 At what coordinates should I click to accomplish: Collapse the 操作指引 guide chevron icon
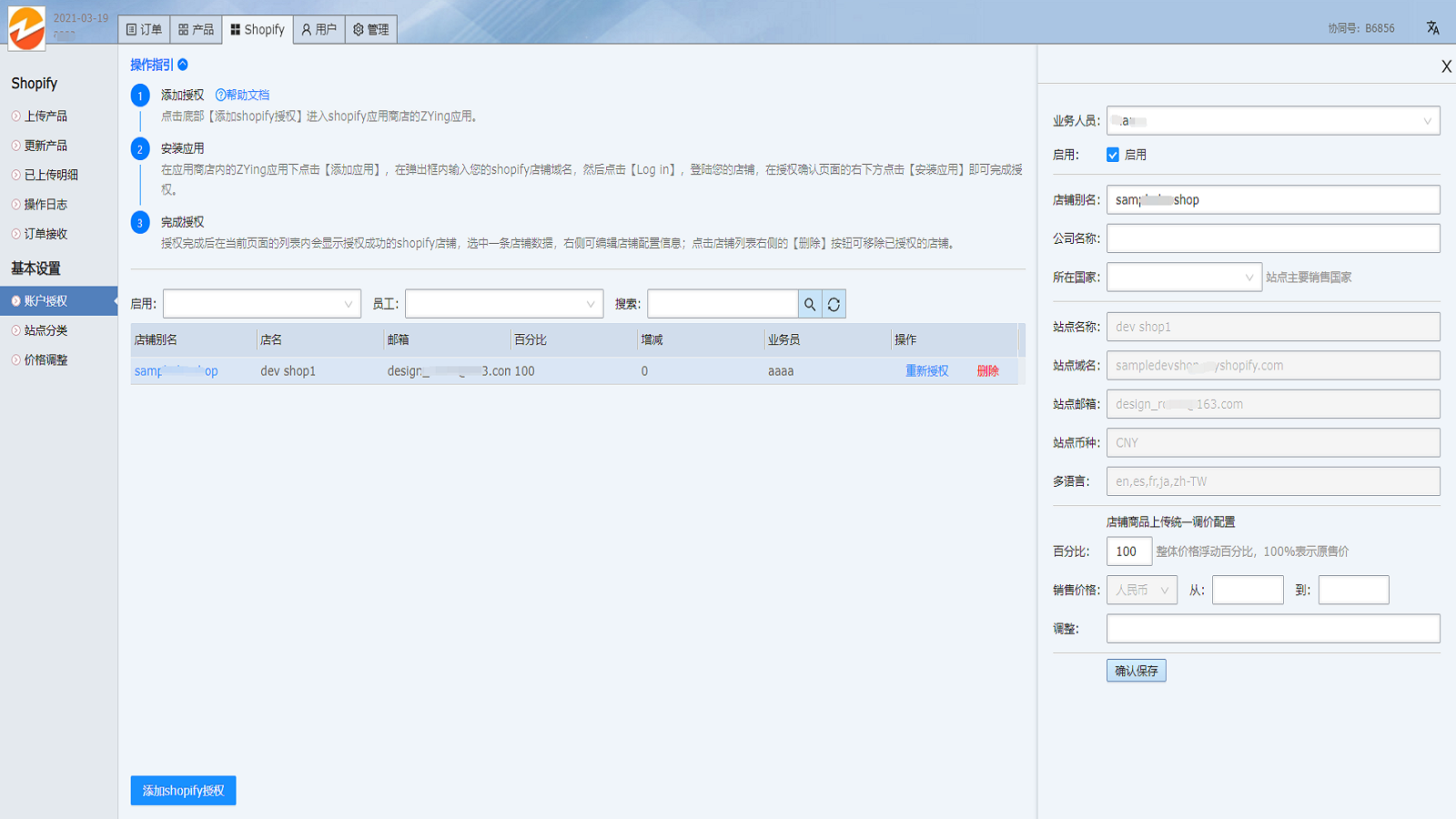tap(183, 65)
